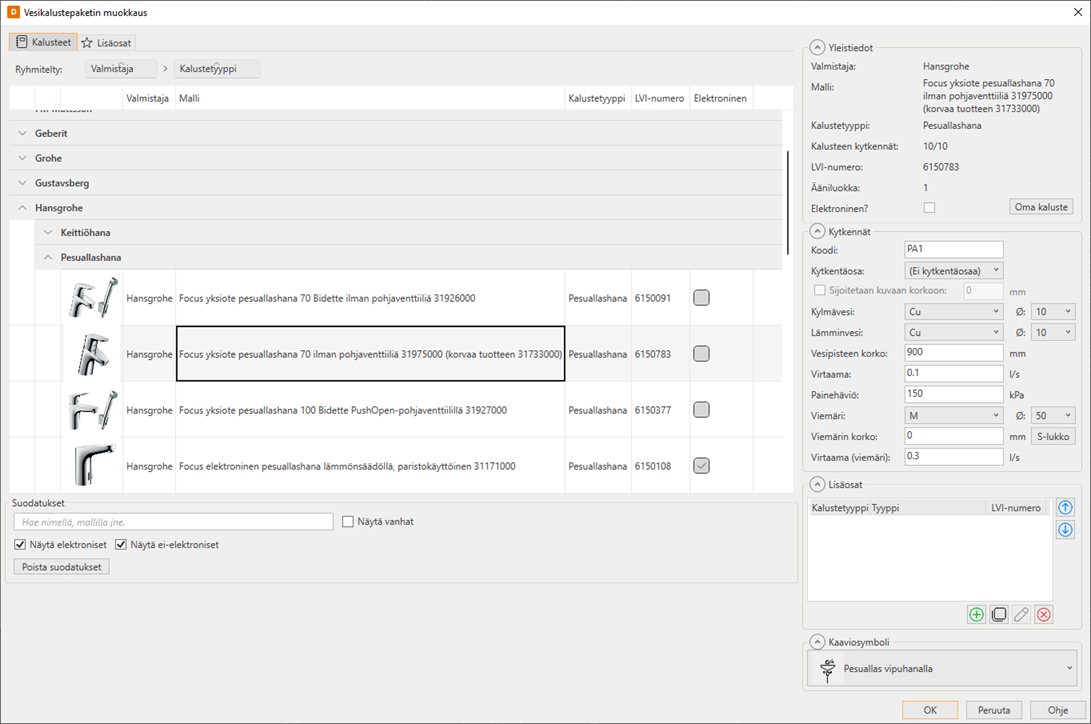
Task: Add new accessory with green plus icon
Action: tap(977, 614)
